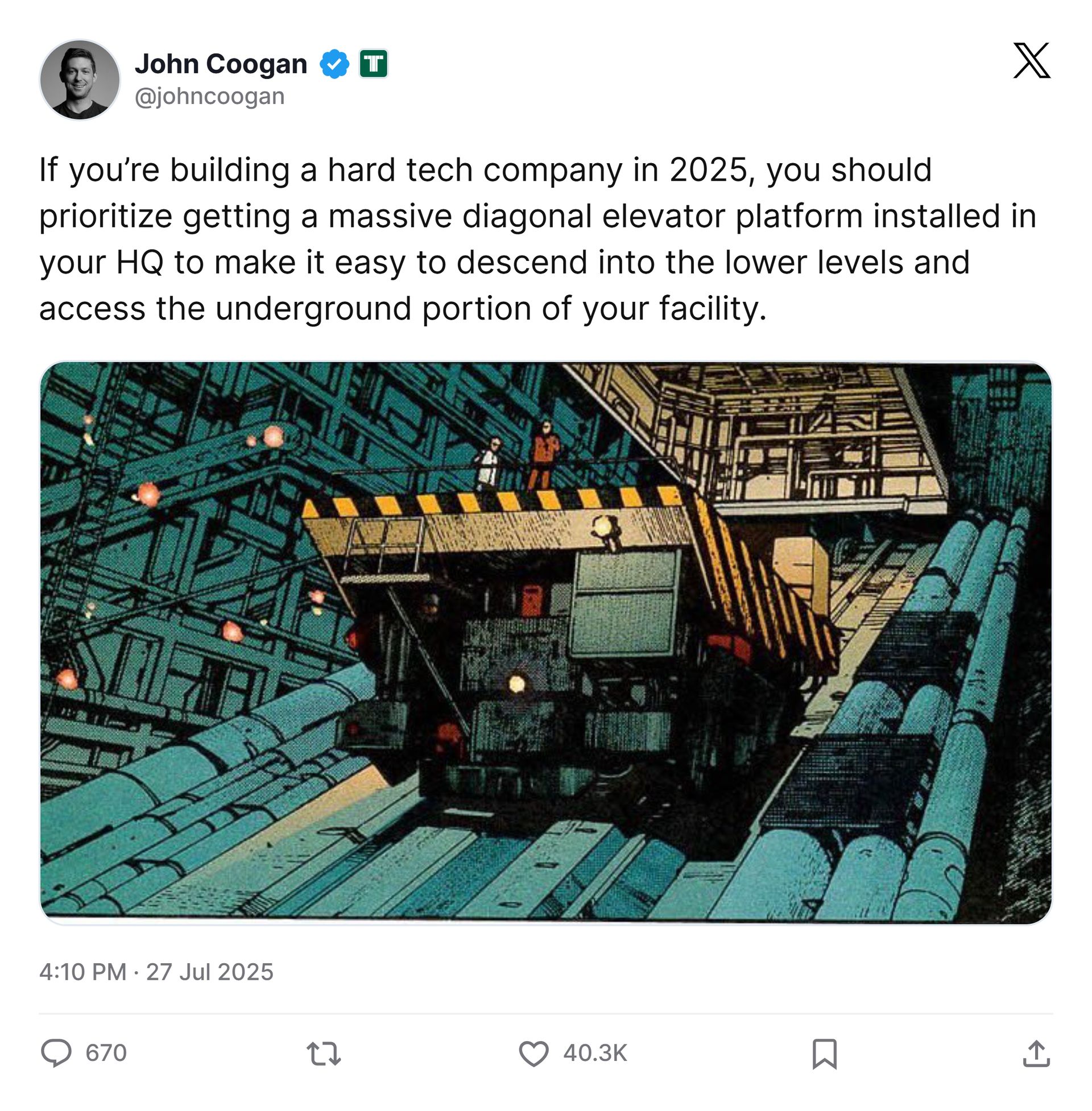Open the @johncoogan handle link
This screenshot has height=1111, width=1092.
pyautogui.click(x=209, y=96)
